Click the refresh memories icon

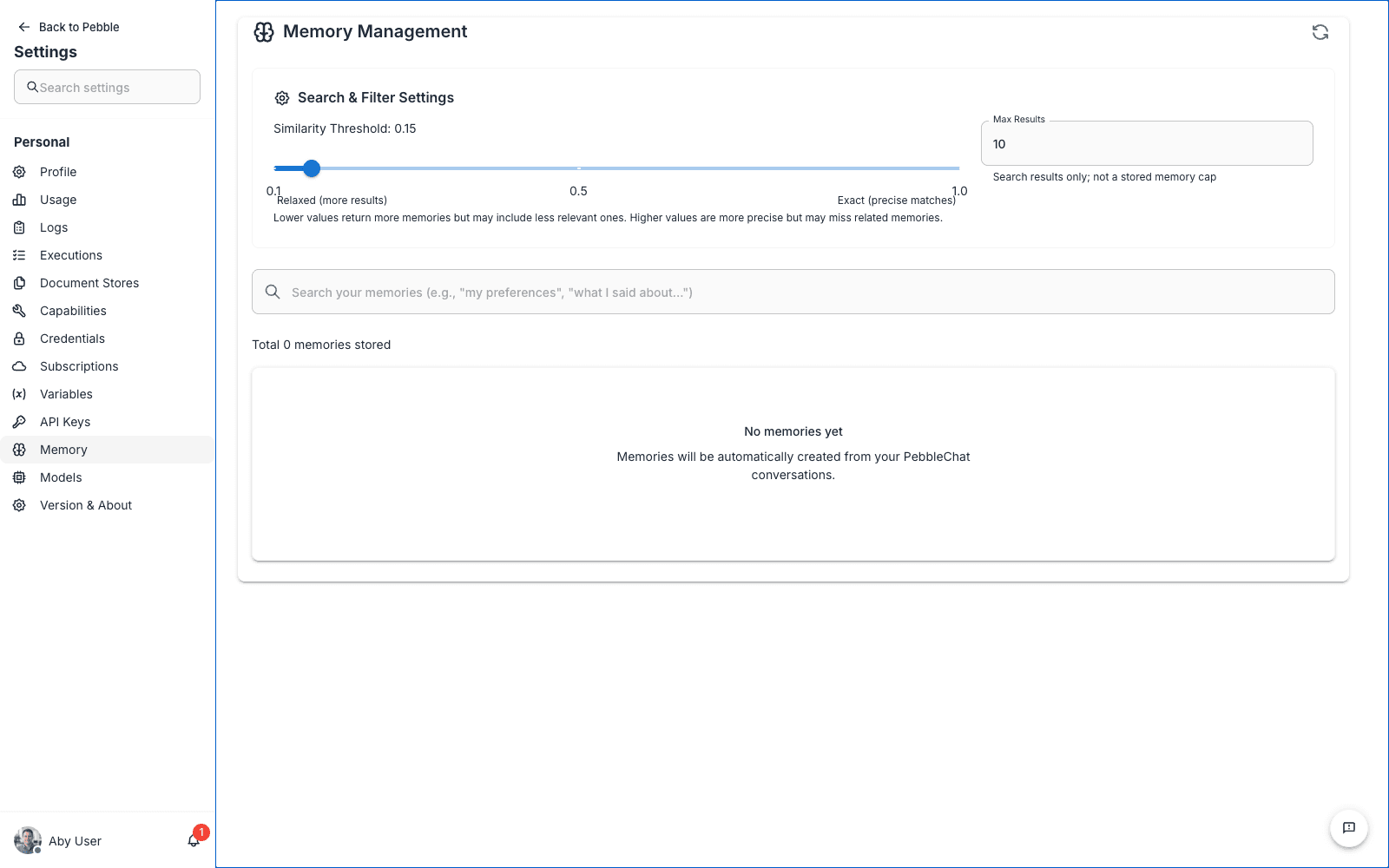(1320, 32)
